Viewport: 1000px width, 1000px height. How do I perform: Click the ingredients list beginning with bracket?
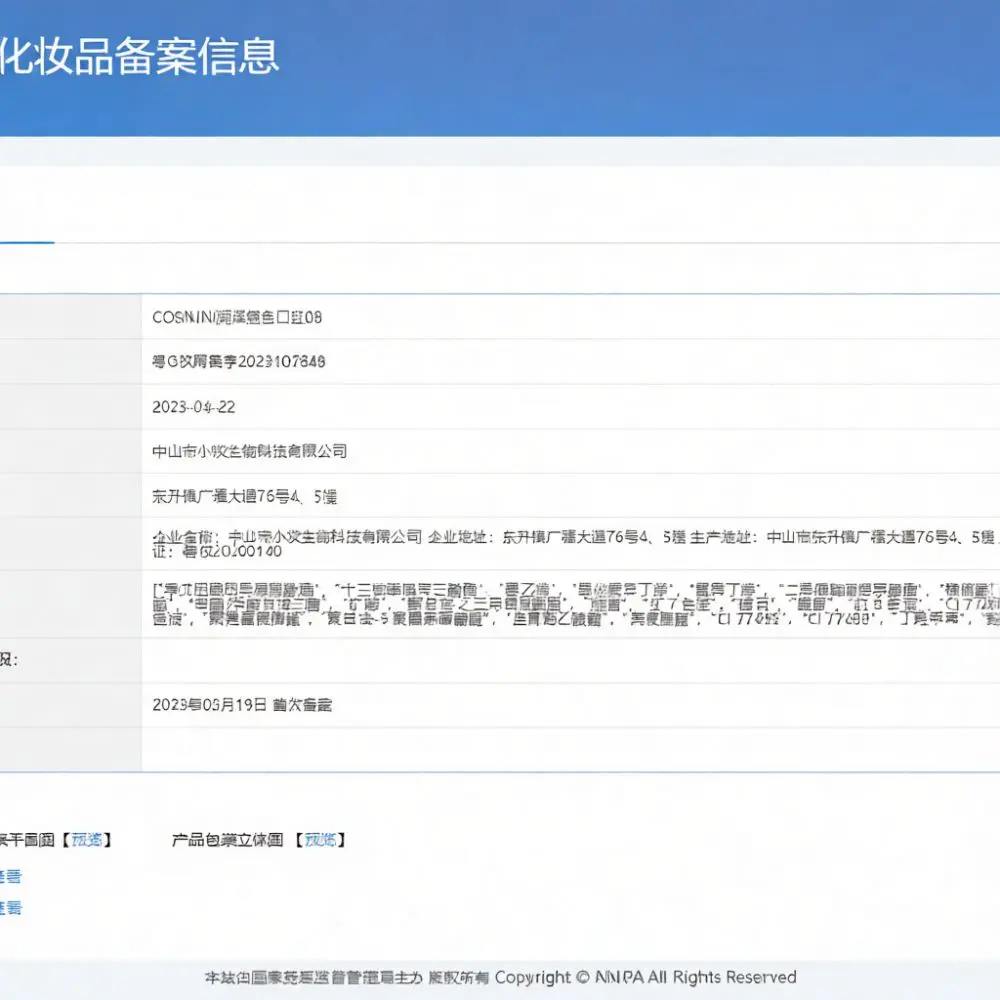tap(570, 603)
